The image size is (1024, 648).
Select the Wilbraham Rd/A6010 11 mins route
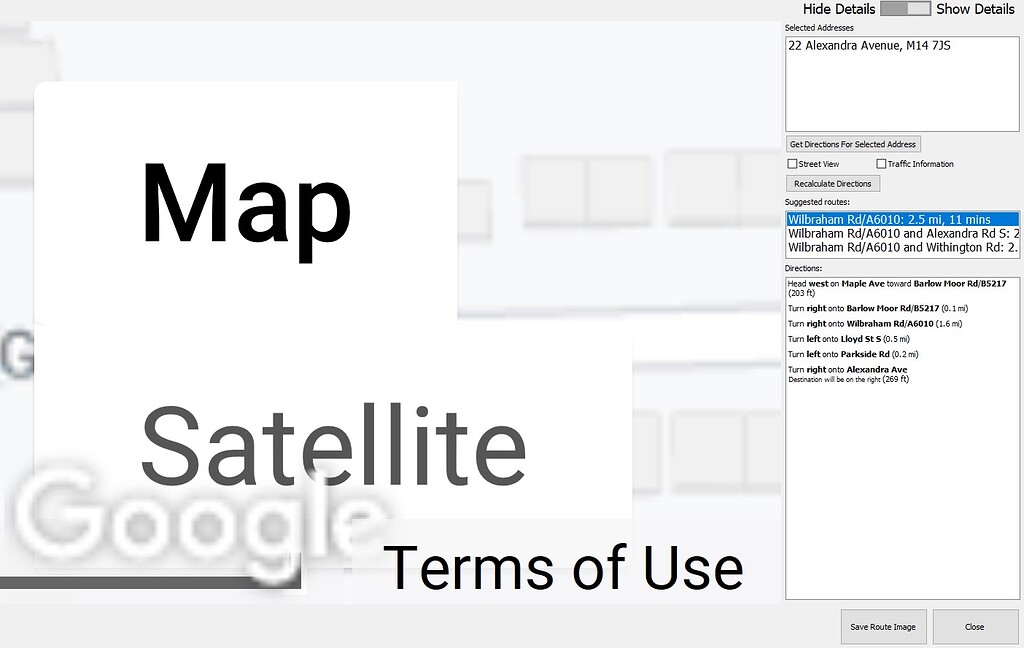(900, 219)
